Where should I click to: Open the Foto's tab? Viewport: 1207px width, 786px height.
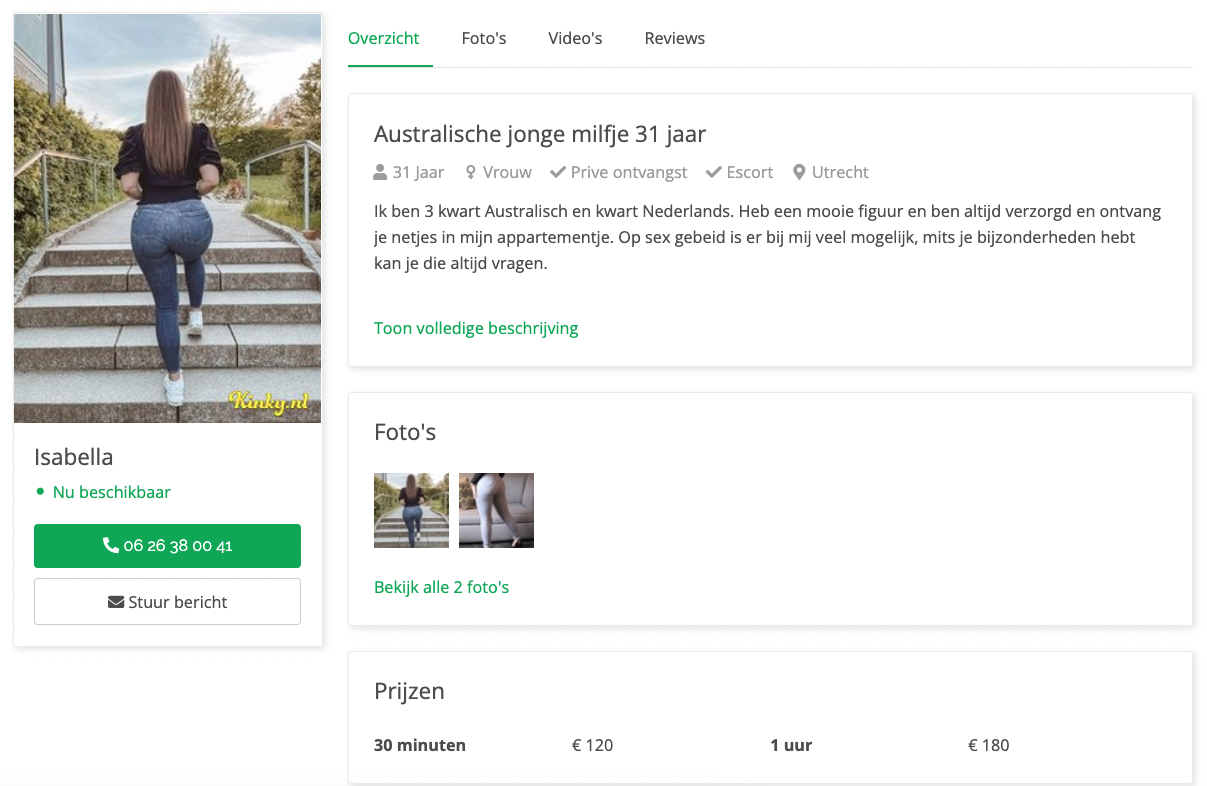click(484, 39)
